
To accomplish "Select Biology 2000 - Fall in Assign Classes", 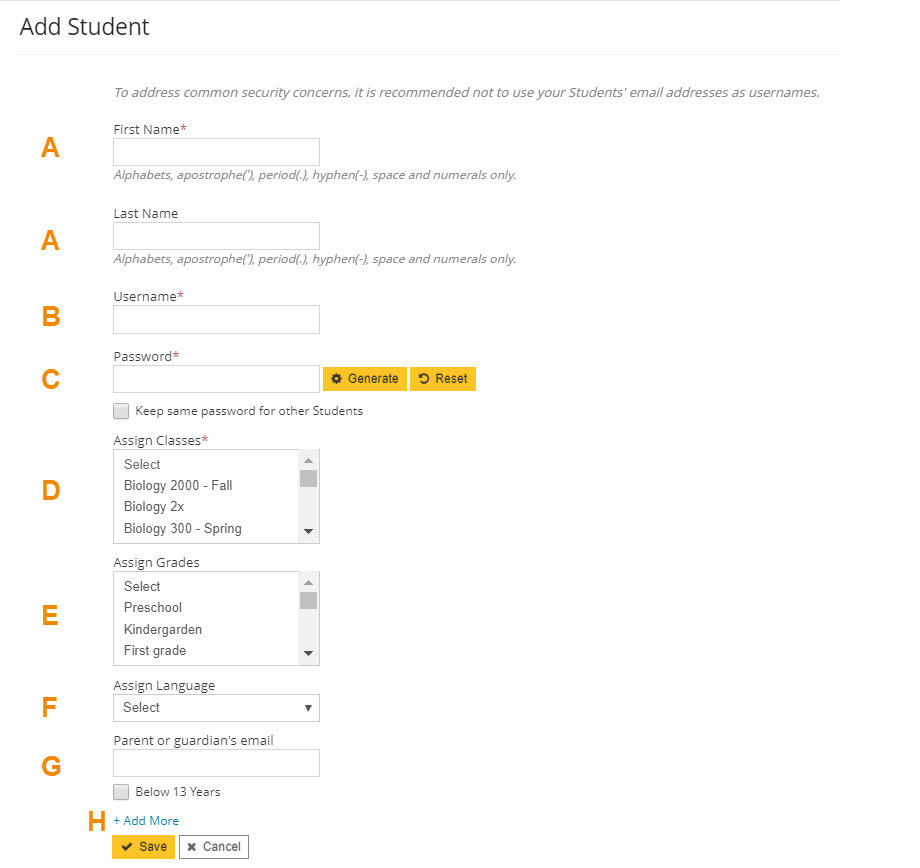I will (x=178, y=485).
